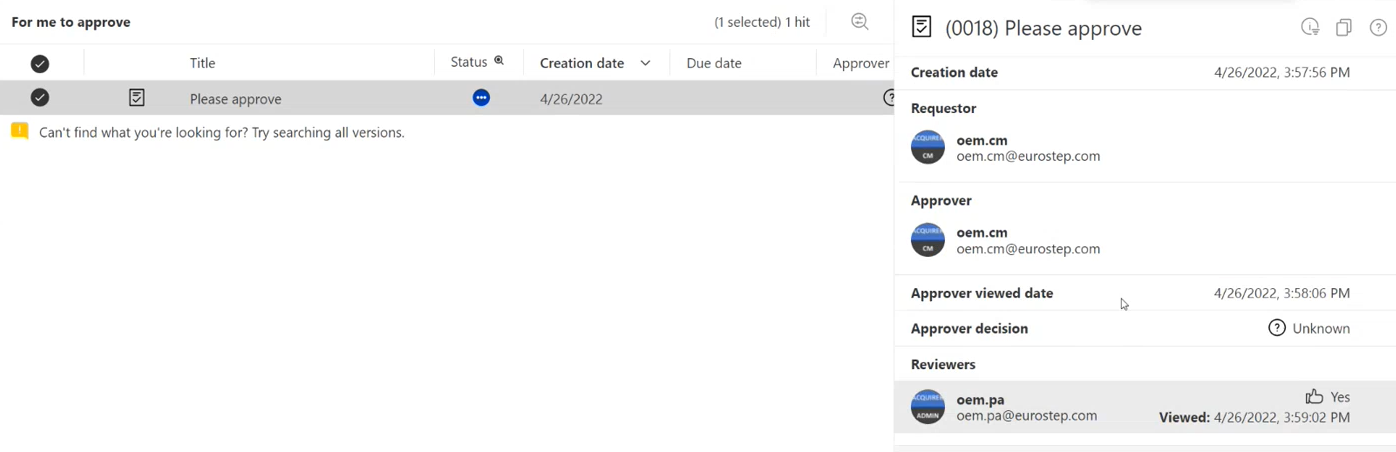Screen dimensions: 1396x452
Task: Select the oem.pa reviewer avatar
Action: click(x=928, y=407)
